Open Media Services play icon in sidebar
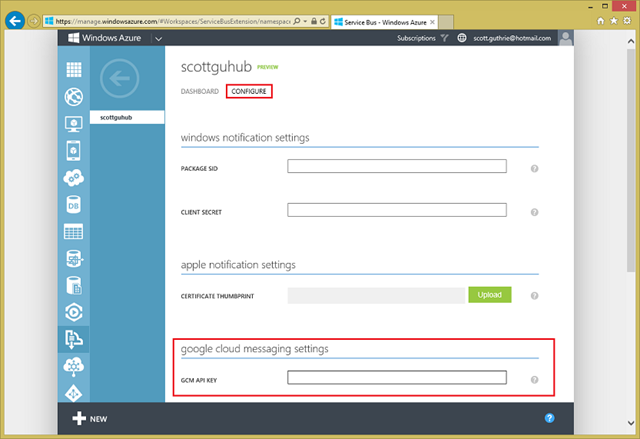Viewport: 640px width, 439px height. [74, 312]
